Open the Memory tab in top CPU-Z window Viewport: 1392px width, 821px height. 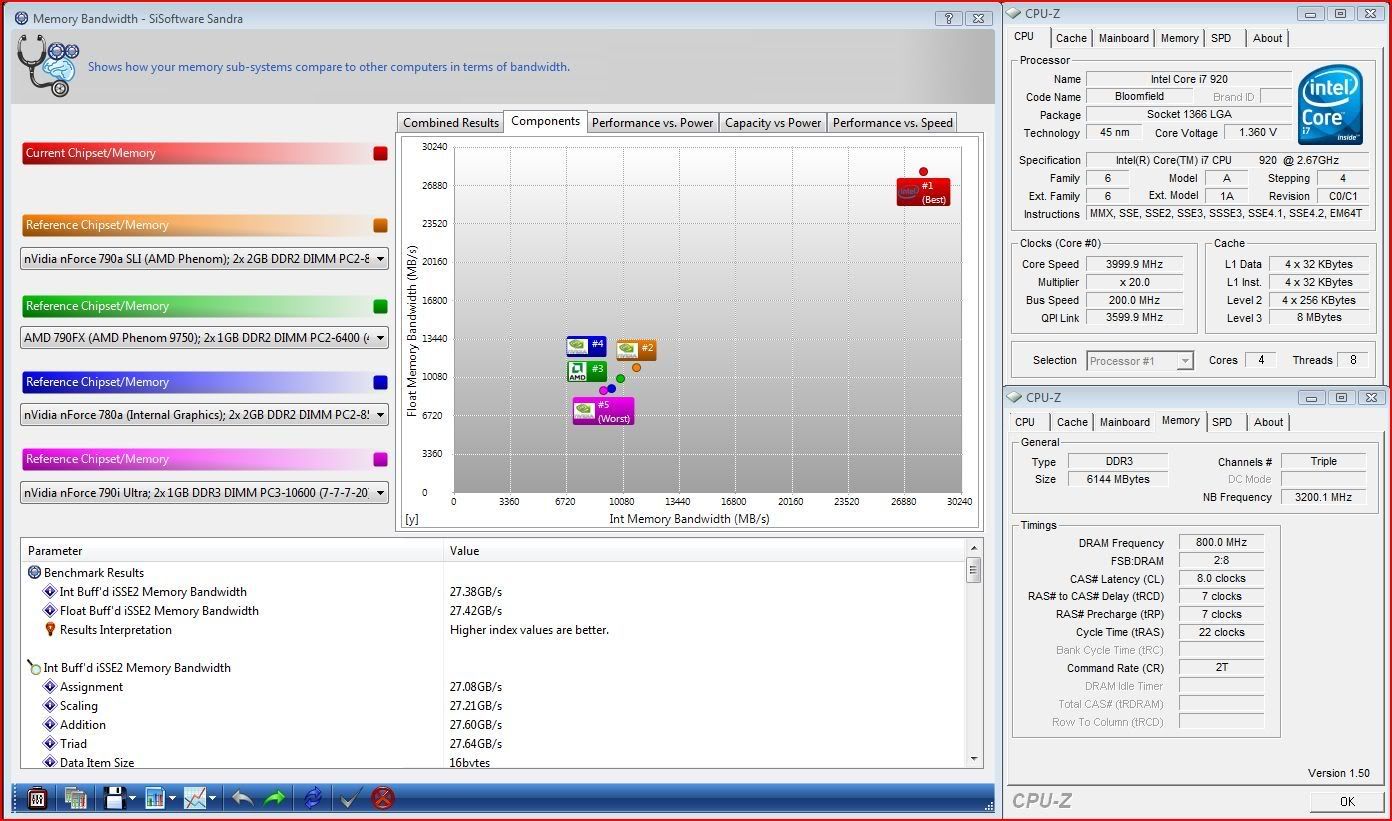(1179, 38)
